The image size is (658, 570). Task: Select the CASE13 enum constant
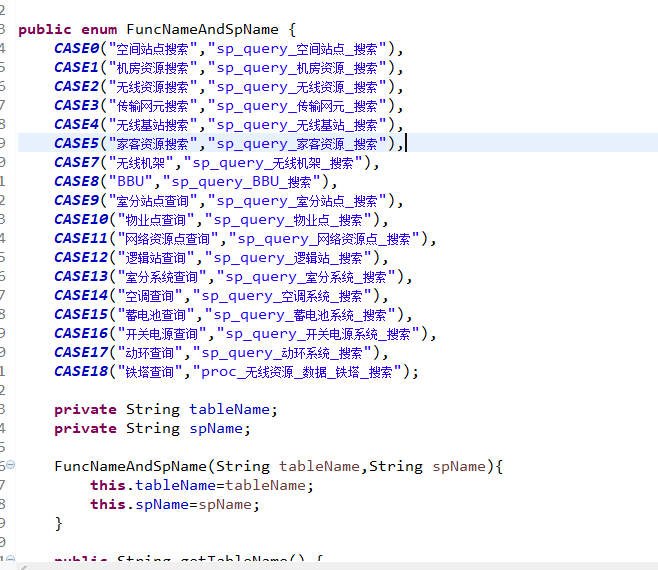(81, 276)
